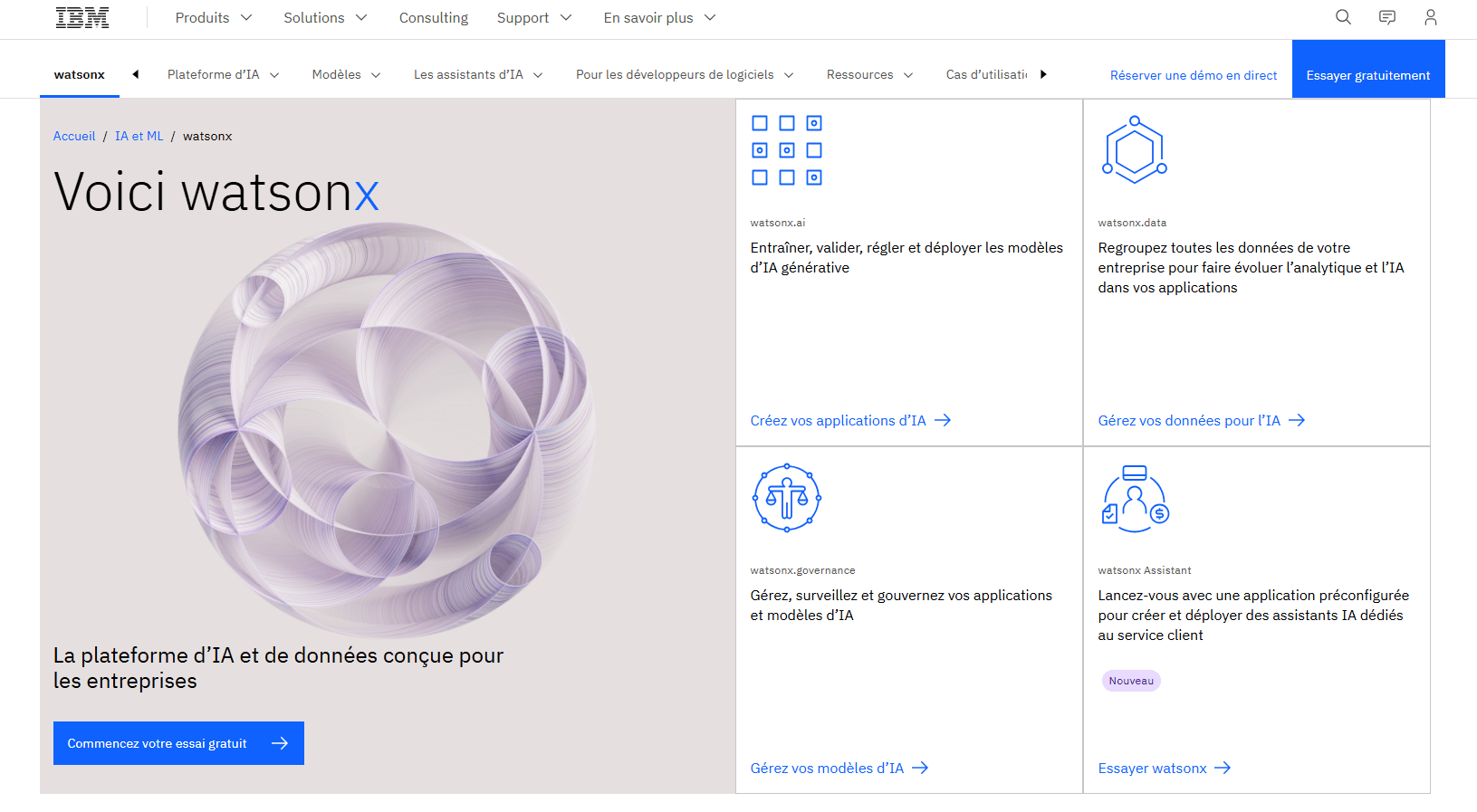Go to IA et ML breadcrumb
Screen dimensions: 1477x812
139,136
